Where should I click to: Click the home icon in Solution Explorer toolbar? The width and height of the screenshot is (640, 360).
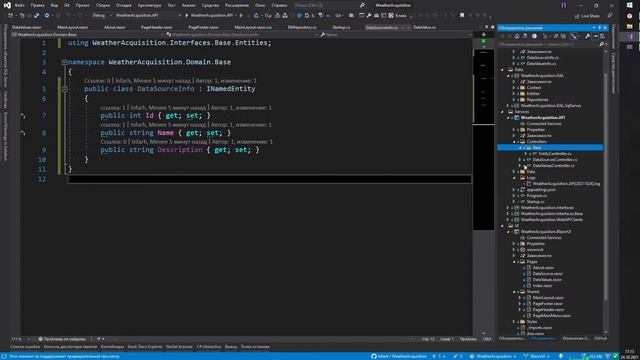[517, 36]
